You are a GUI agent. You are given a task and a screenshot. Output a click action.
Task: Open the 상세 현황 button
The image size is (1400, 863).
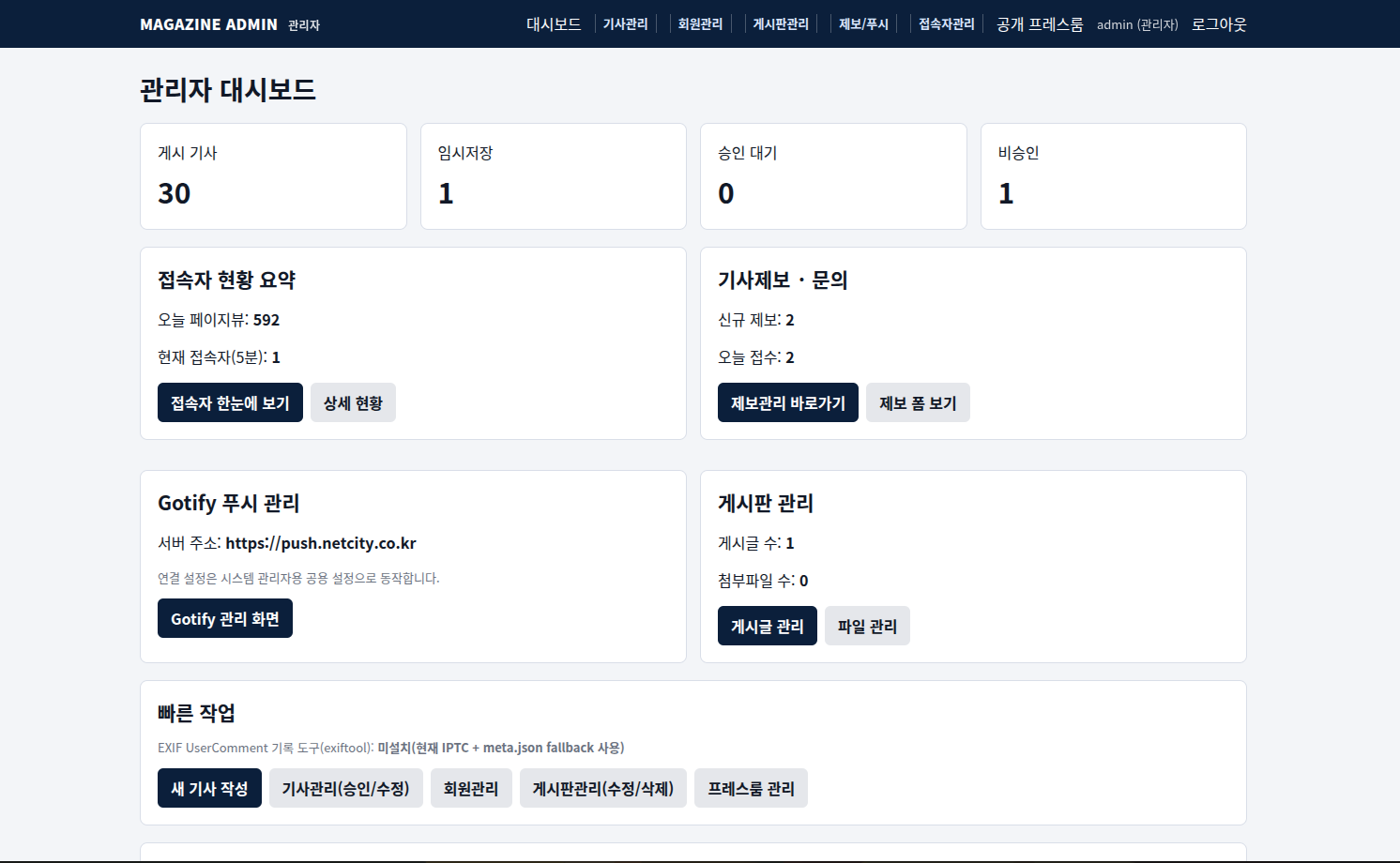click(353, 402)
